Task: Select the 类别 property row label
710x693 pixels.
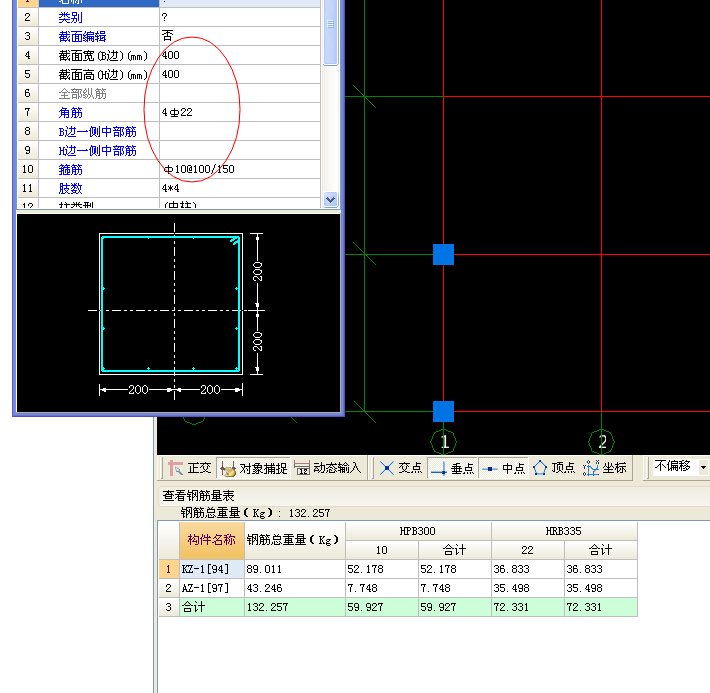Action: click(99, 18)
